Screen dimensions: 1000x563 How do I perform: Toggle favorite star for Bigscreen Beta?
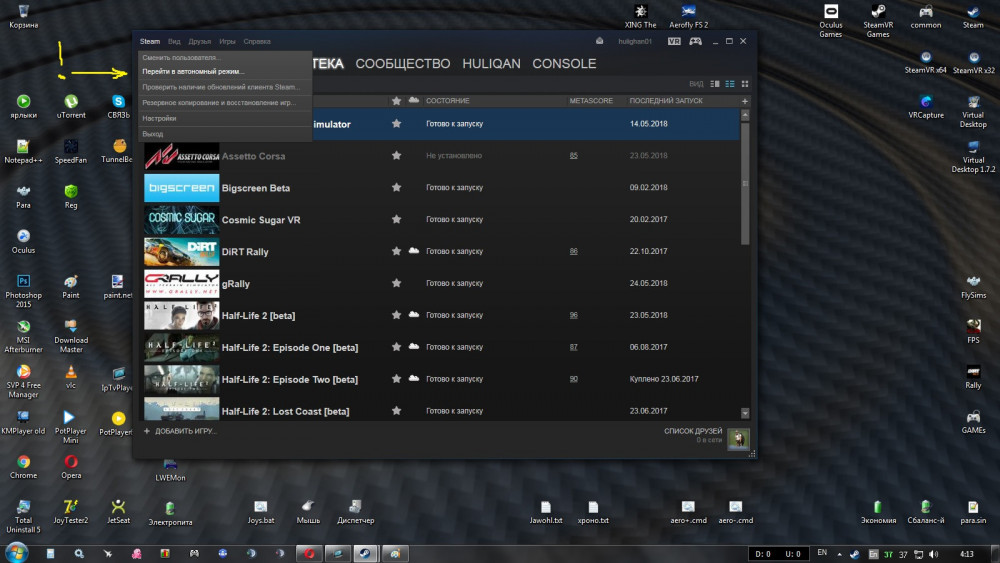click(396, 187)
